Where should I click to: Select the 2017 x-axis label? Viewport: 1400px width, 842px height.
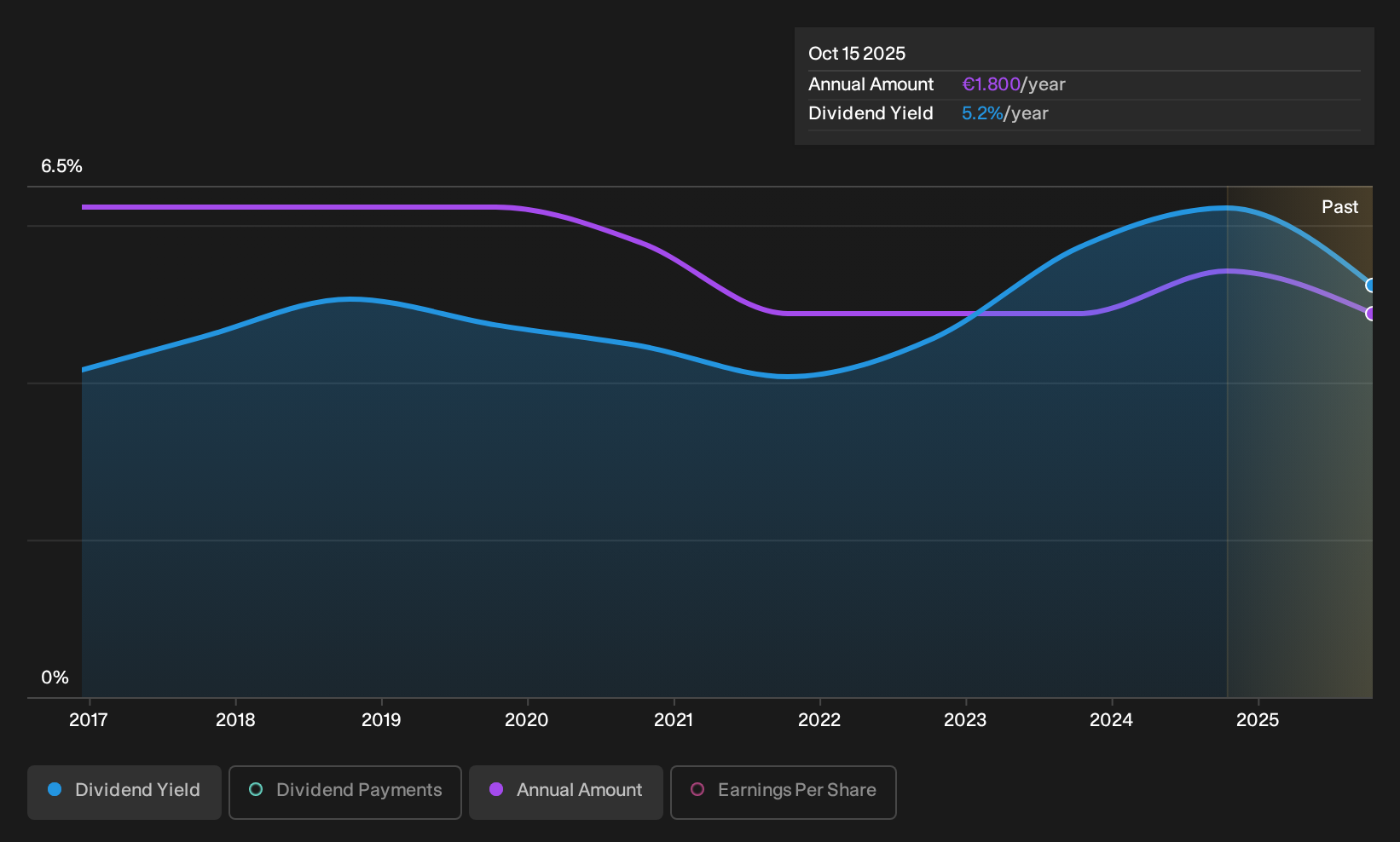pyautogui.click(x=89, y=720)
